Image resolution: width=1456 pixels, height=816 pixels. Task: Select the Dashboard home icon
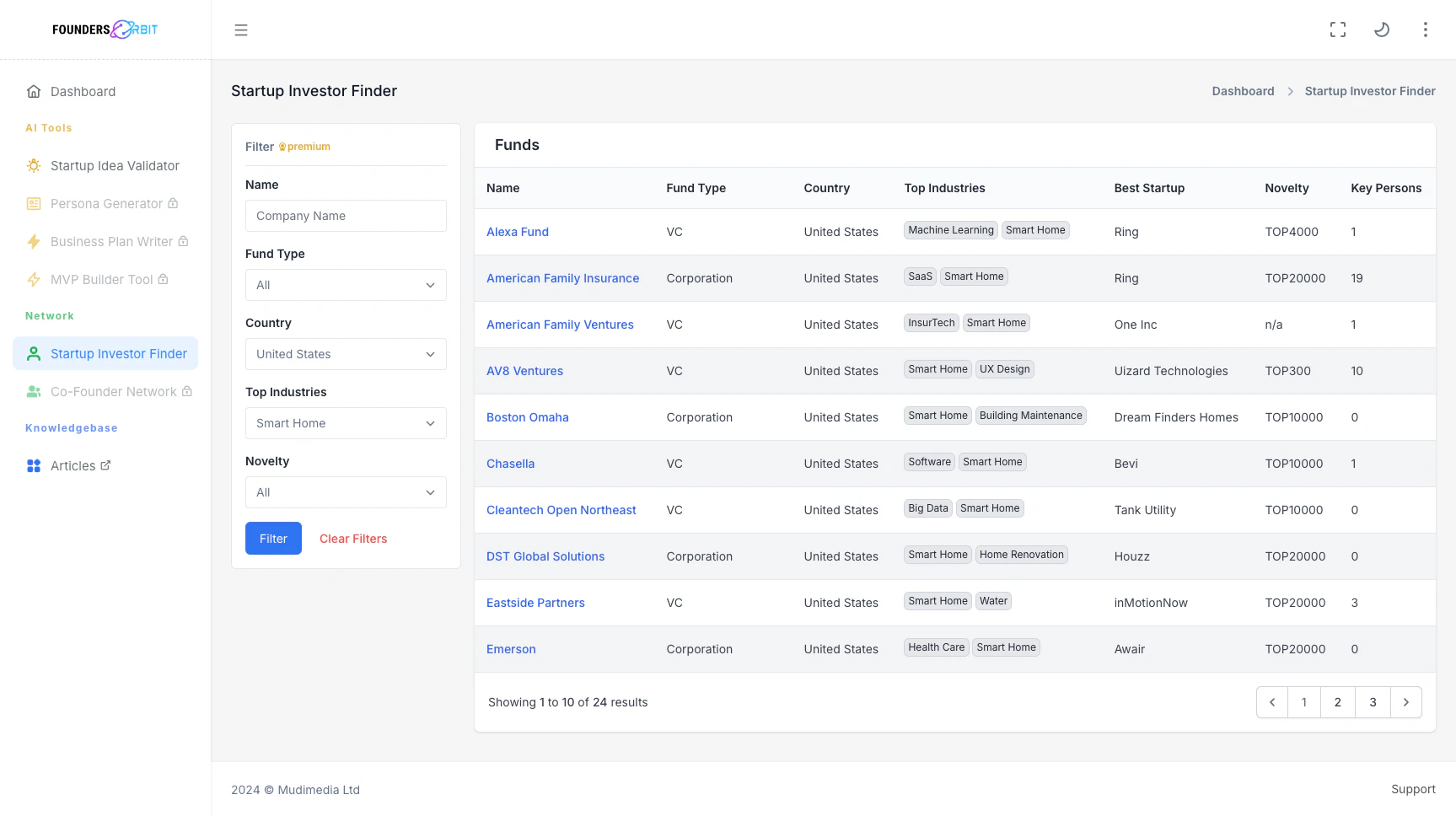click(x=34, y=91)
